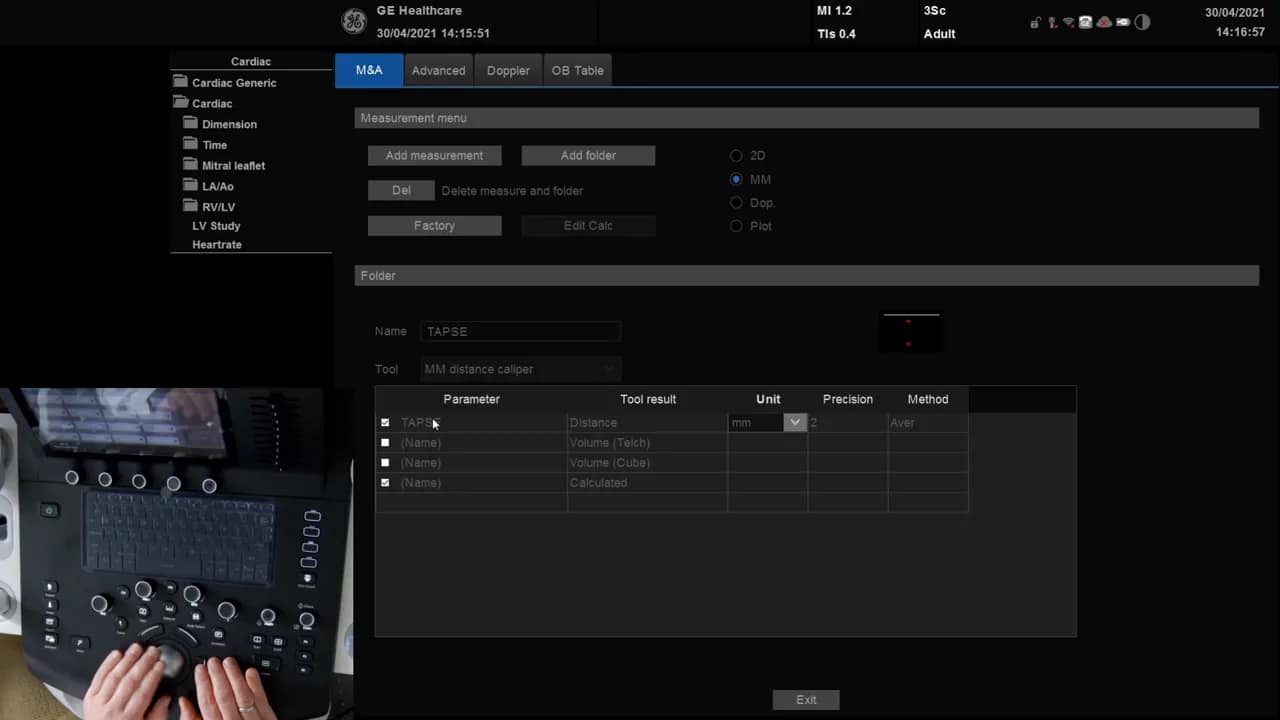Open the Unit mm dropdown arrow
The width and height of the screenshot is (1280, 720).
794,423
